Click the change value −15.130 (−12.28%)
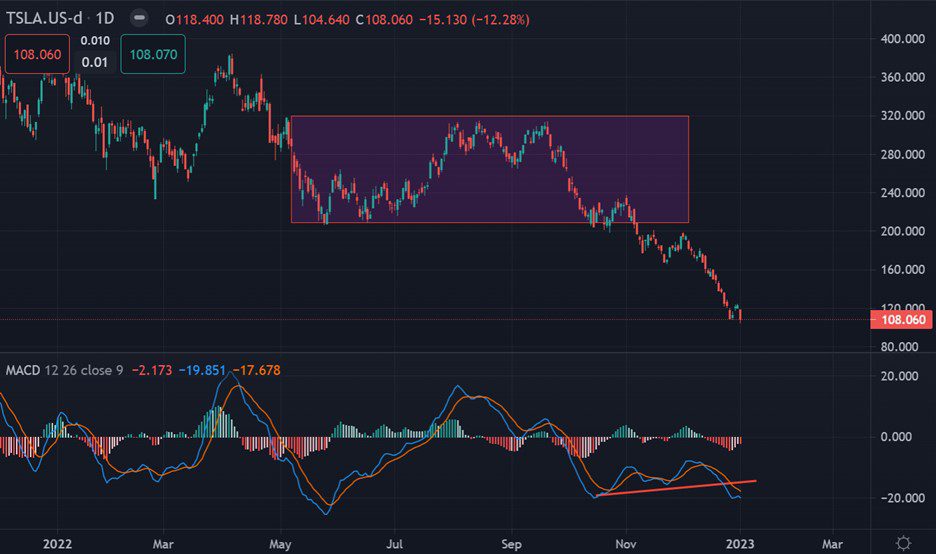The width and height of the screenshot is (936, 554). (475, 20)
